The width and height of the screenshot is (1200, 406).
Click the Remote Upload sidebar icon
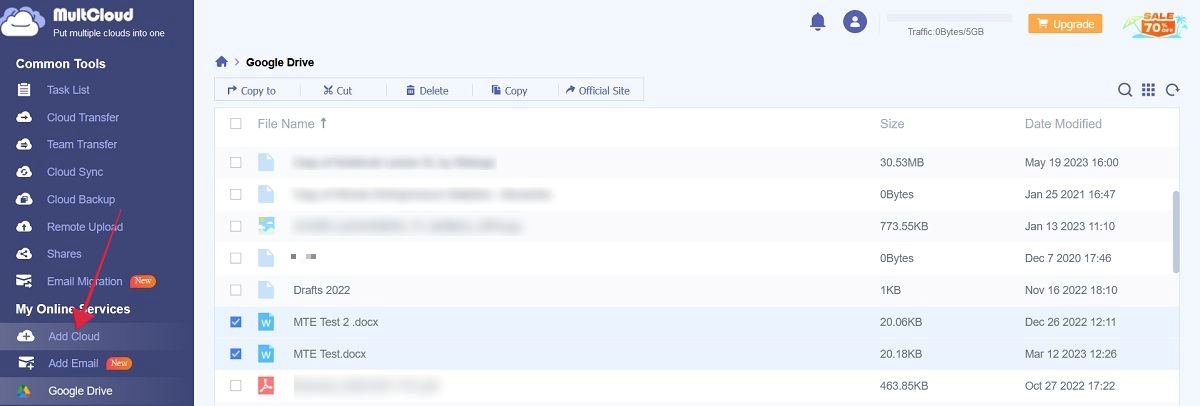coord(25,227)
